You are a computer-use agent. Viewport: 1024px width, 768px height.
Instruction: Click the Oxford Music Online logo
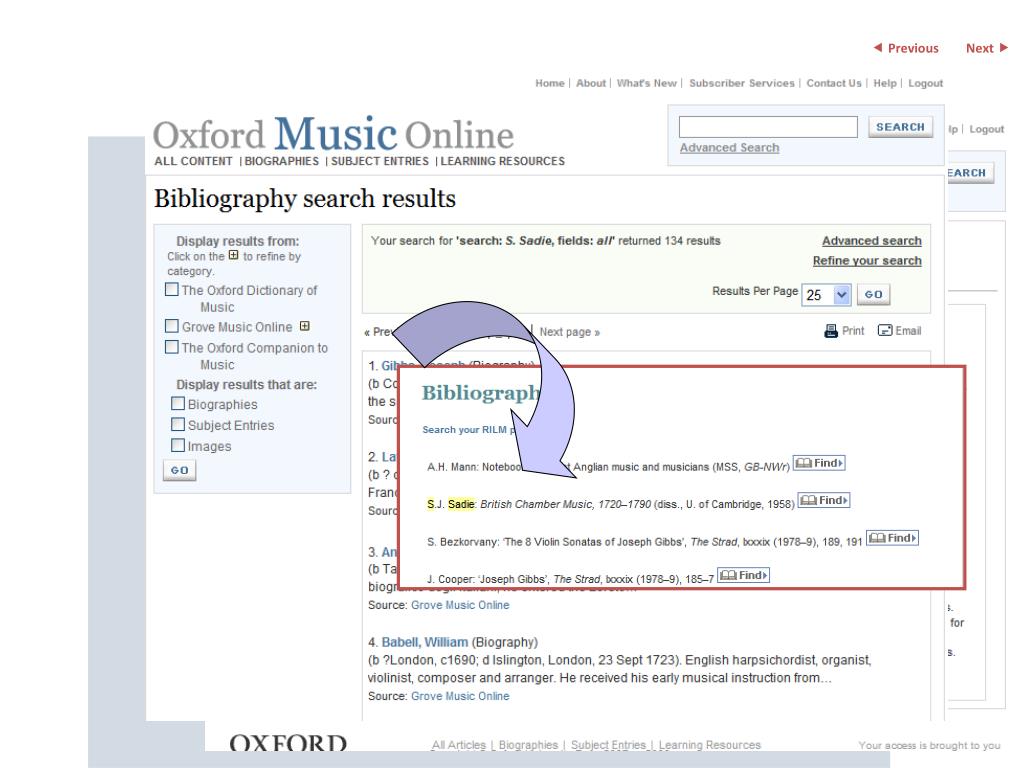333,135
